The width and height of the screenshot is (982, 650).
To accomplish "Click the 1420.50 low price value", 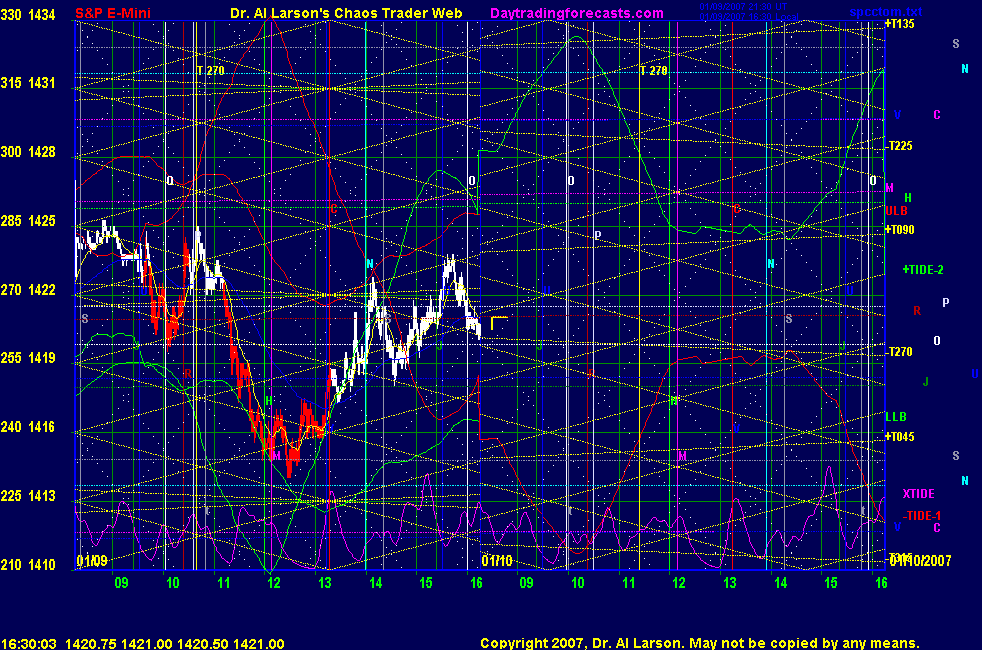I will (x=203, y=644).
